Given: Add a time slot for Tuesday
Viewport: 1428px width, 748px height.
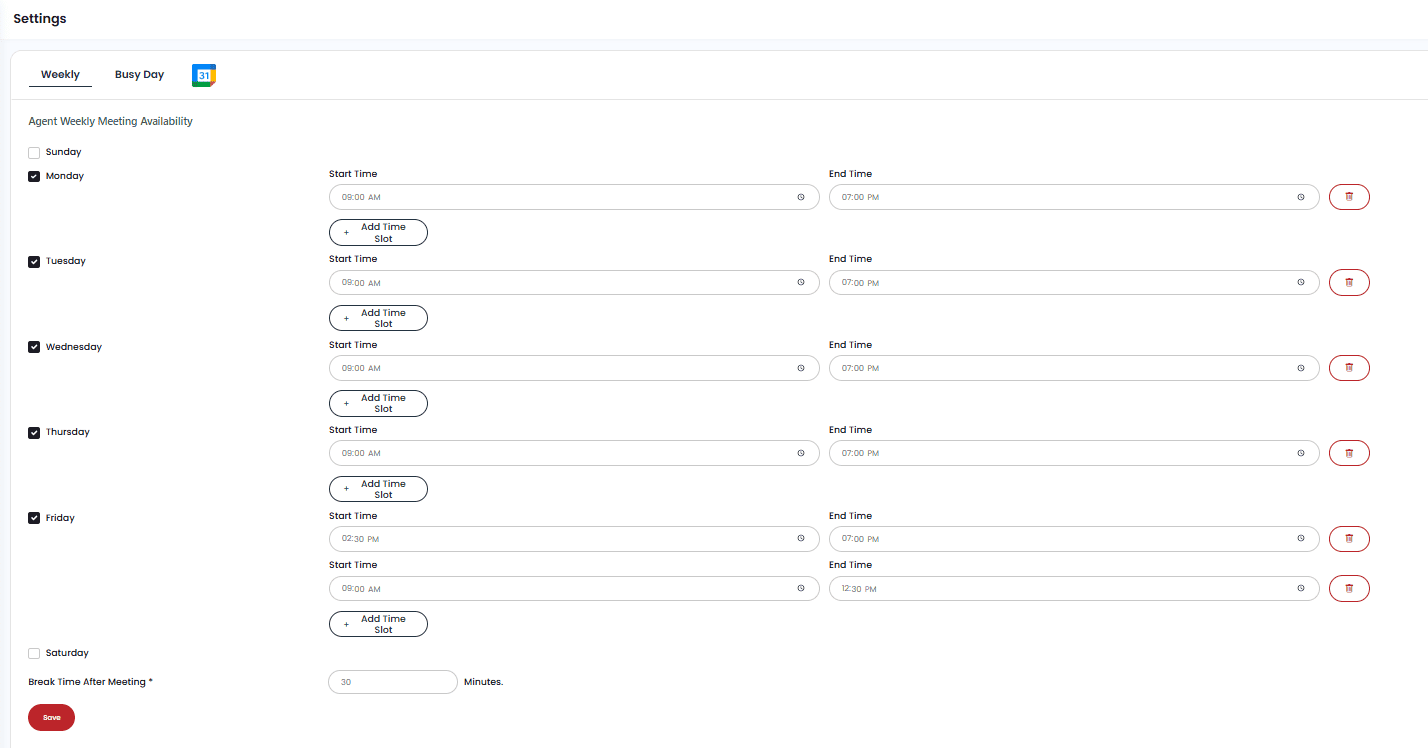Looking at the screenshot, I should tap(378, 318).
